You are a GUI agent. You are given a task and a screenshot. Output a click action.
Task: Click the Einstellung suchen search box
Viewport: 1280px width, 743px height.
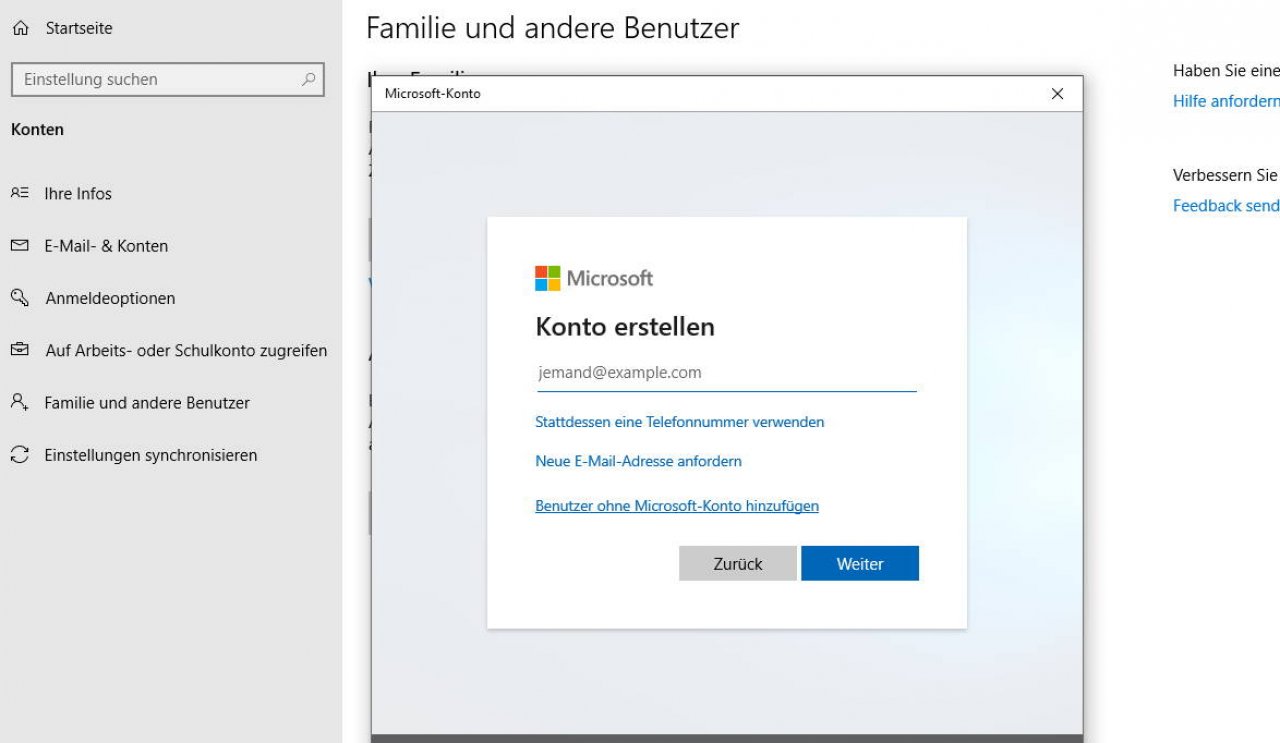(x=168, y=79)
